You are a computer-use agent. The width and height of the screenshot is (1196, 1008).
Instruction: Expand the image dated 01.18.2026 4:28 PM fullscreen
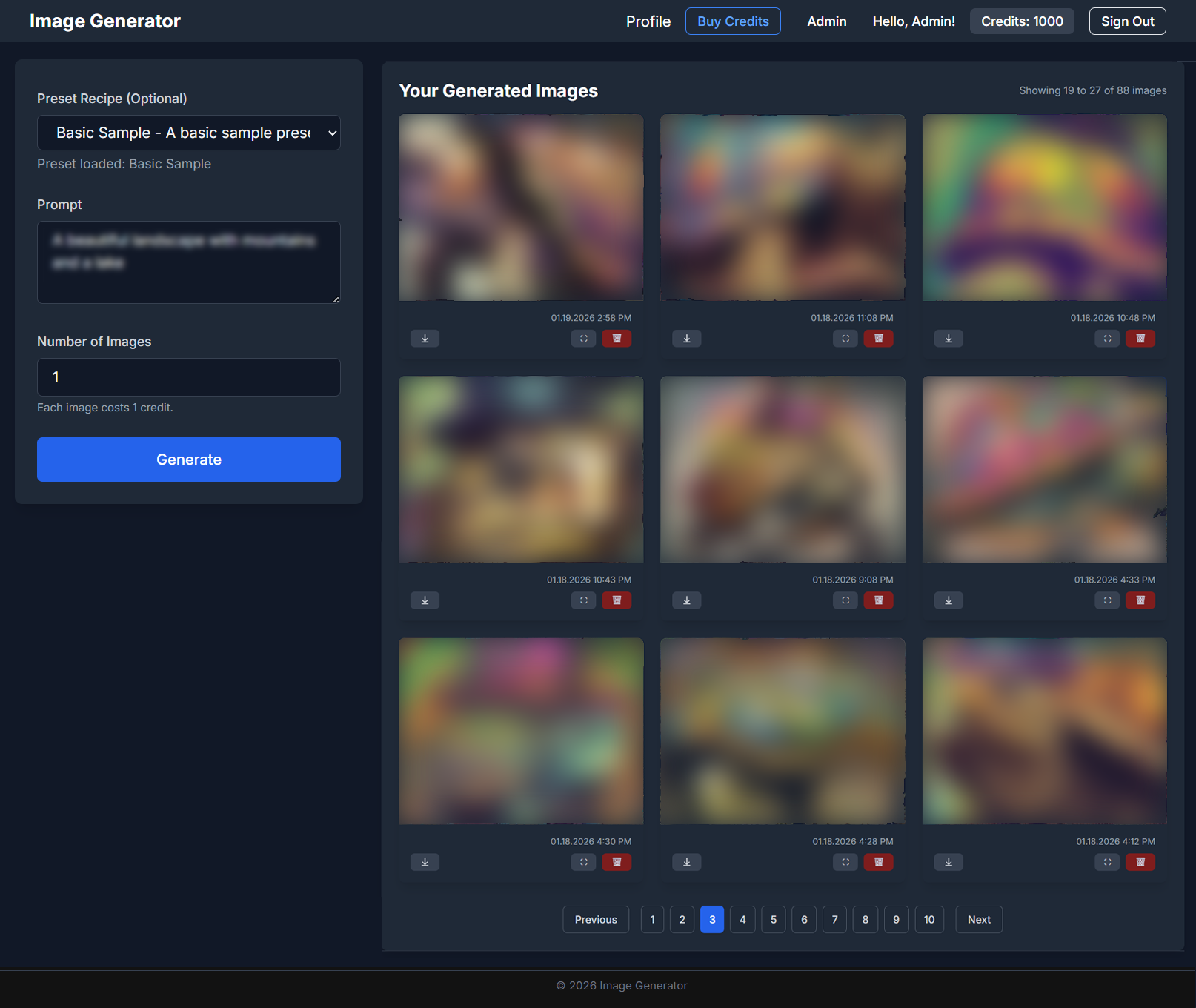point(845,862)
